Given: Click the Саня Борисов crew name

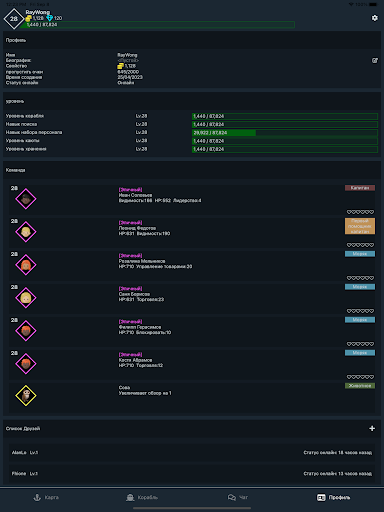Looking at the screenshot, I should 134,294.
